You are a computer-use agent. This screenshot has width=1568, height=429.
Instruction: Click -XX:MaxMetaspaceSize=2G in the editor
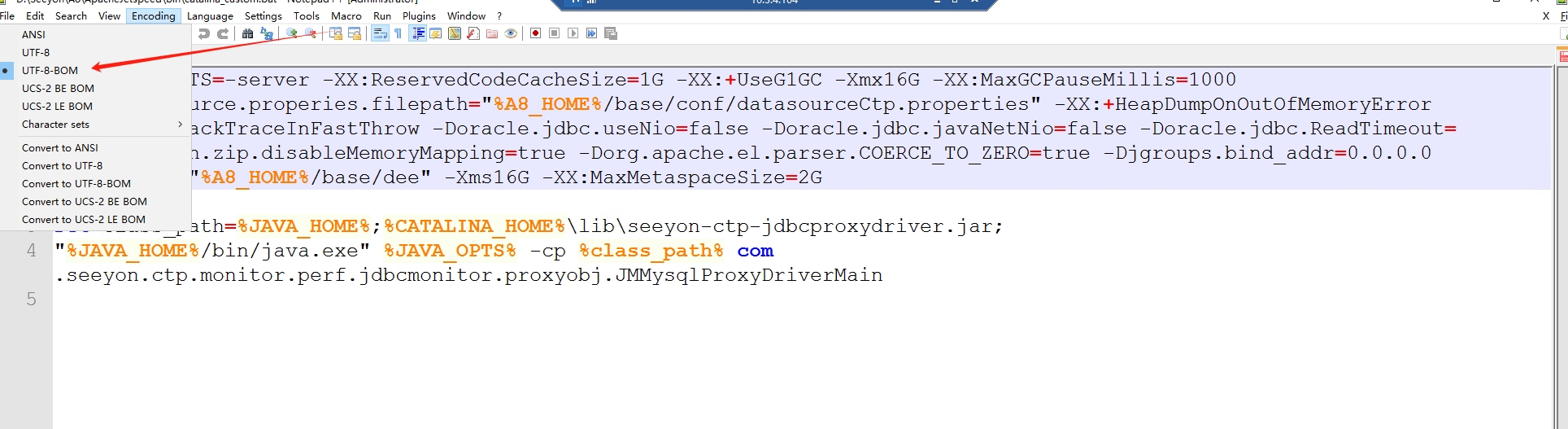682,177
